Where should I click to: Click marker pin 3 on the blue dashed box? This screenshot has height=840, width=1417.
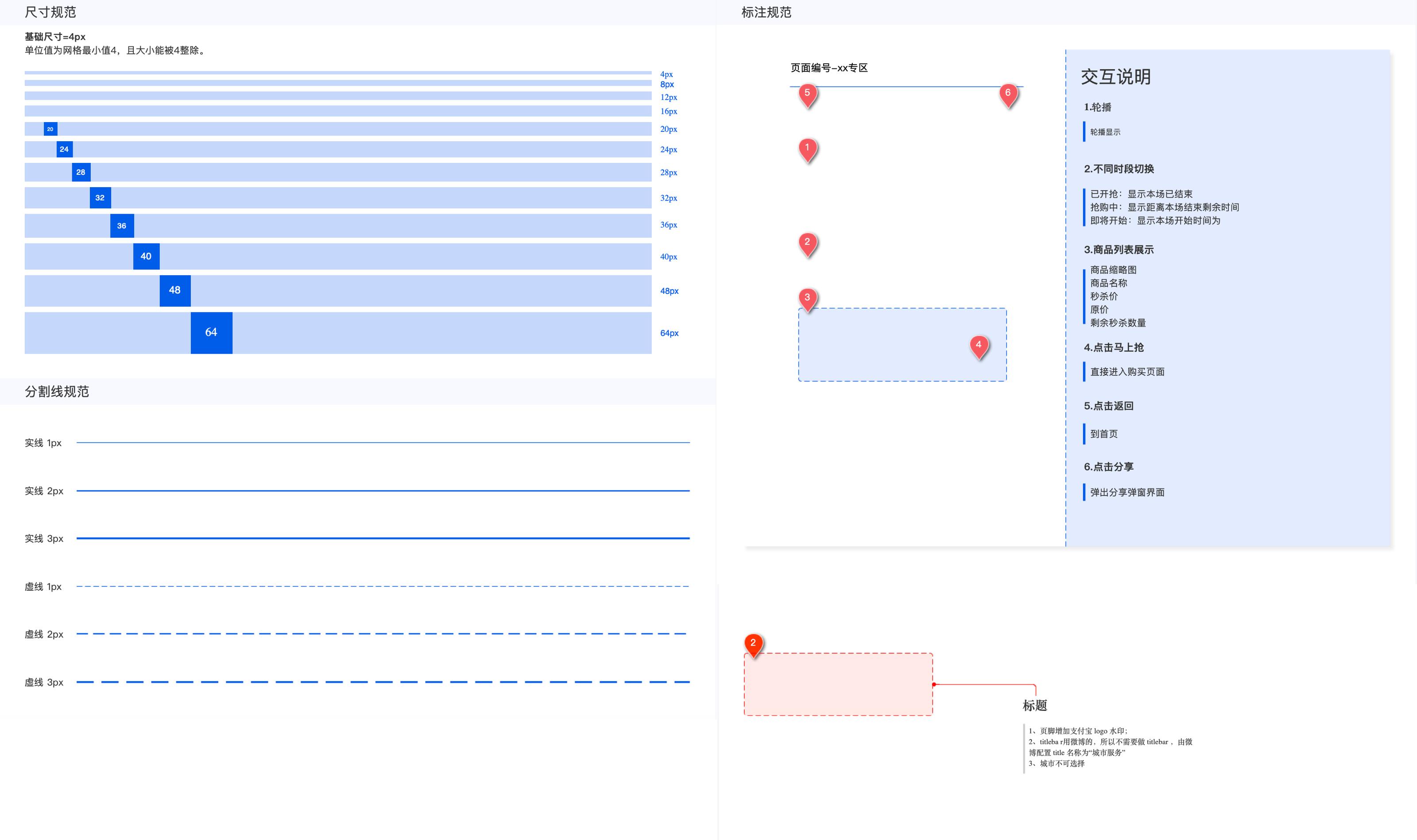(807, 300)
